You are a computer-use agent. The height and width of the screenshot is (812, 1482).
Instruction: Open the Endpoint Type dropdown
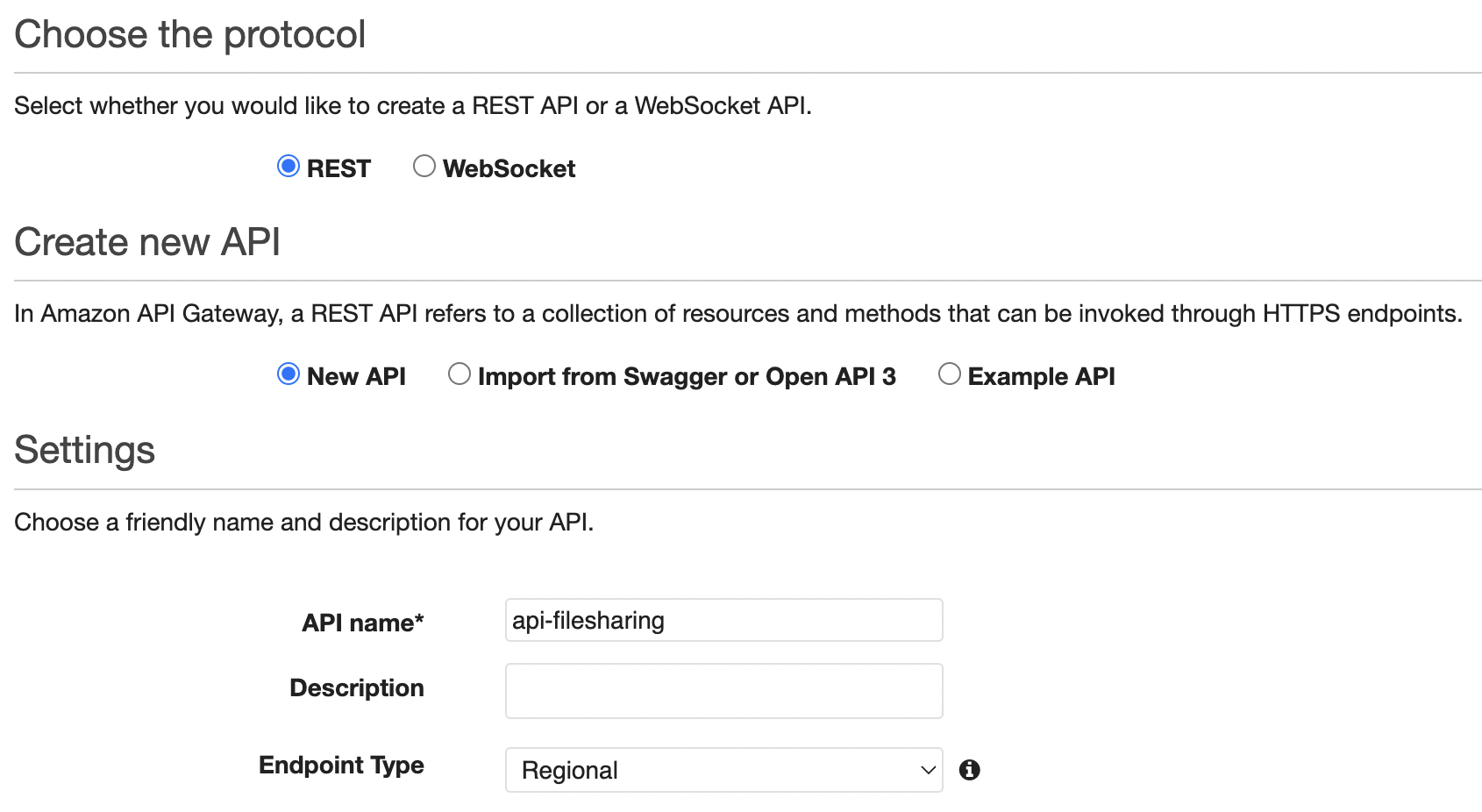coord(723,770)
